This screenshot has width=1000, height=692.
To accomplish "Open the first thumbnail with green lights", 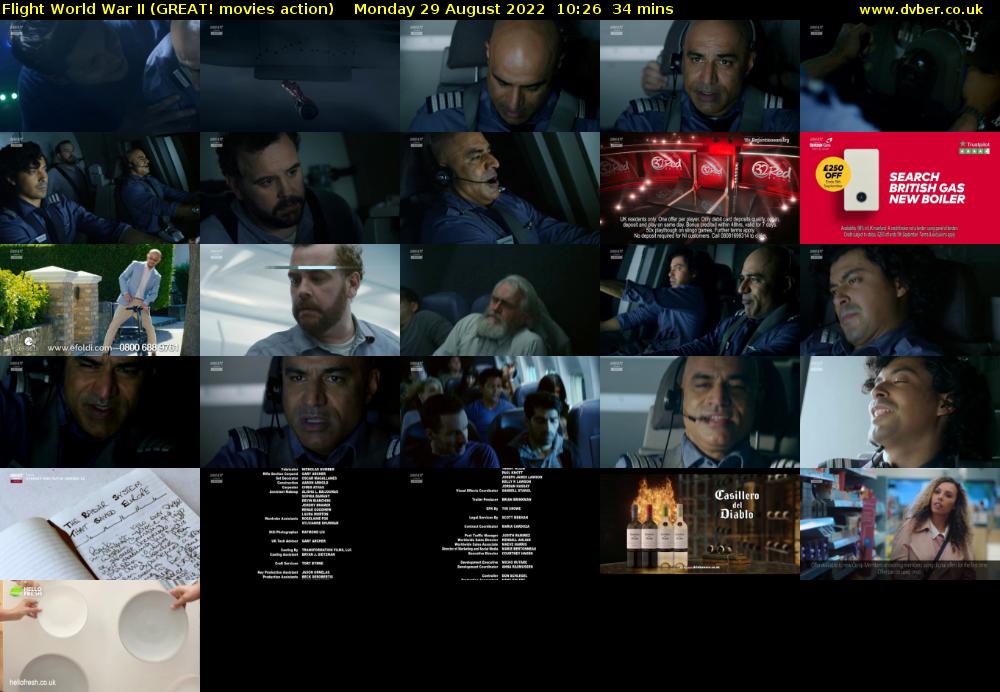I will tap(99, 76).
